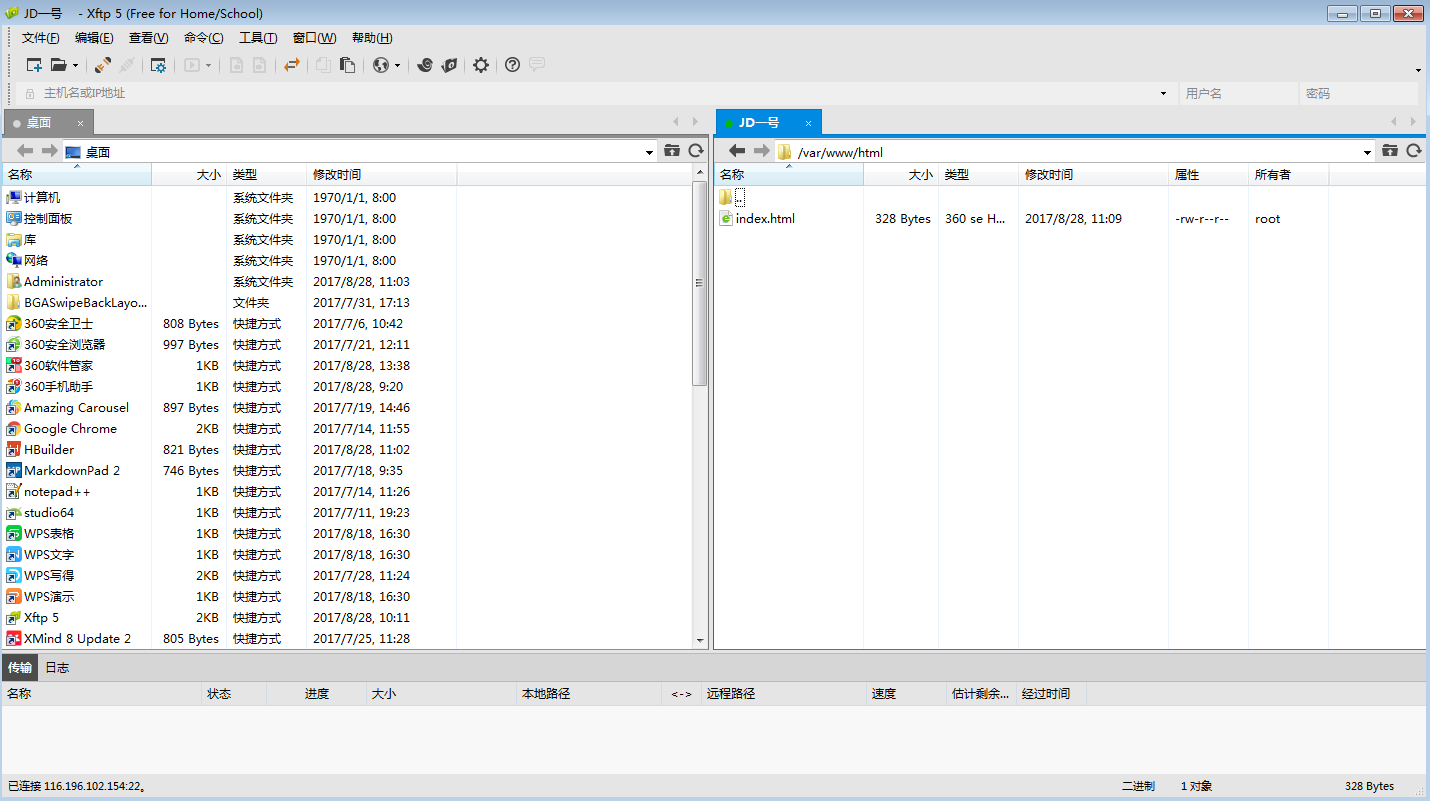Expand the host address history dropdown

click(x=1163, y=93)
